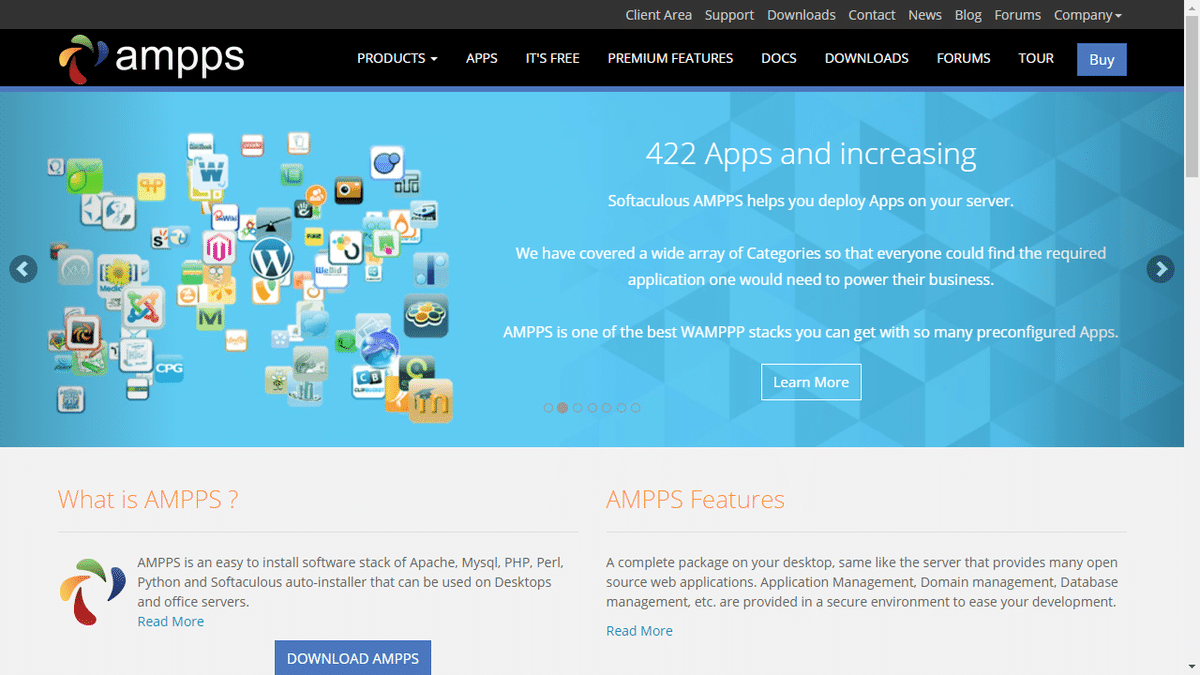Click the sunflower Media icon in the collage
The width and height of the screenshot is (1200, 675).
118,275
